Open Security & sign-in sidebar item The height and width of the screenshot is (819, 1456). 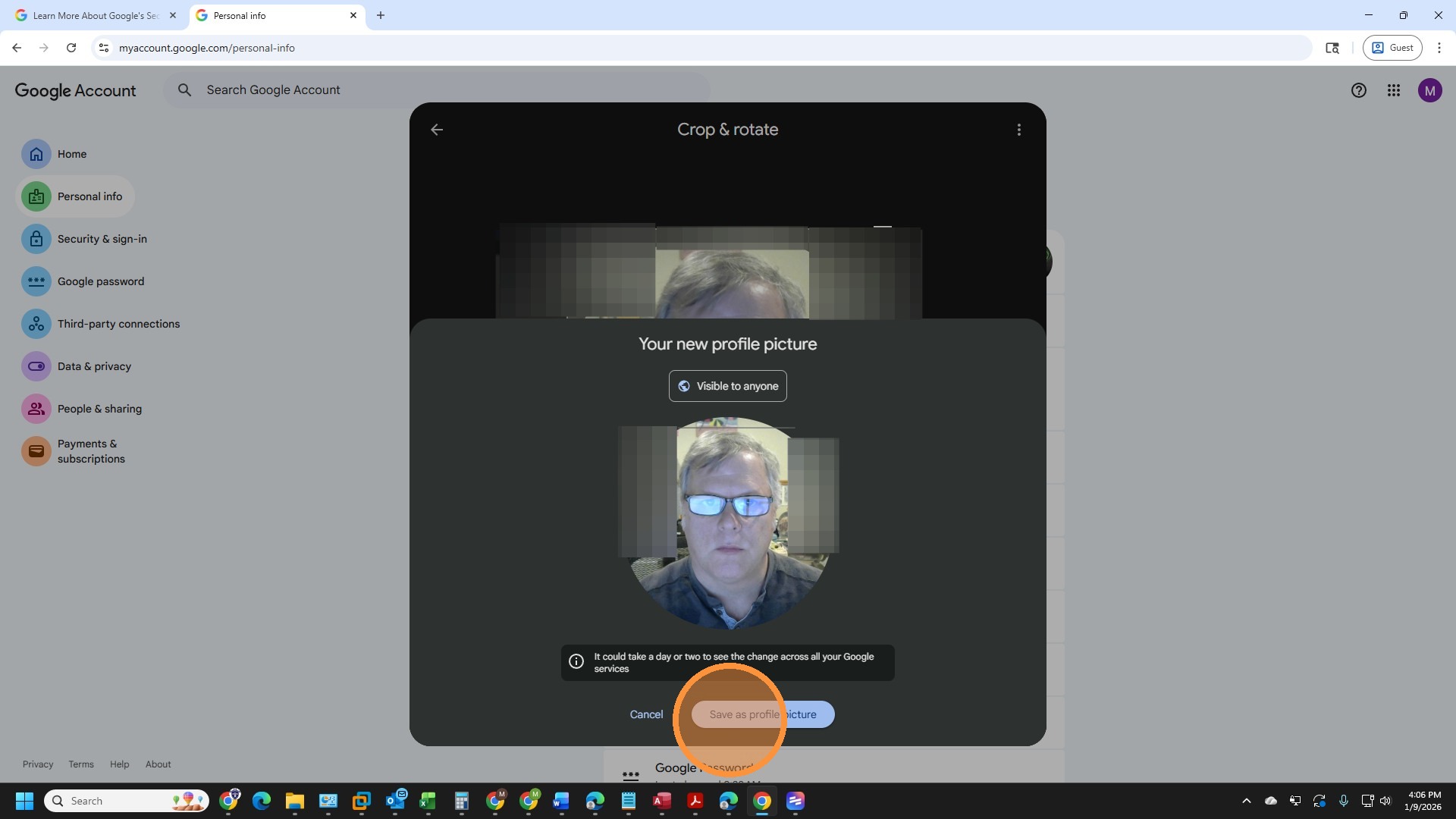(102, 239)
